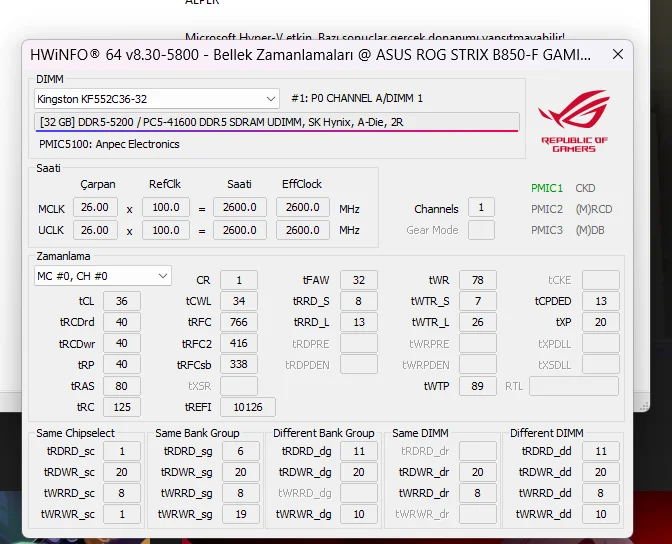Image resolution: width=672 pixels, height=544 pixels.
Task: Select the tRP value 40
Action: [122, 364]
